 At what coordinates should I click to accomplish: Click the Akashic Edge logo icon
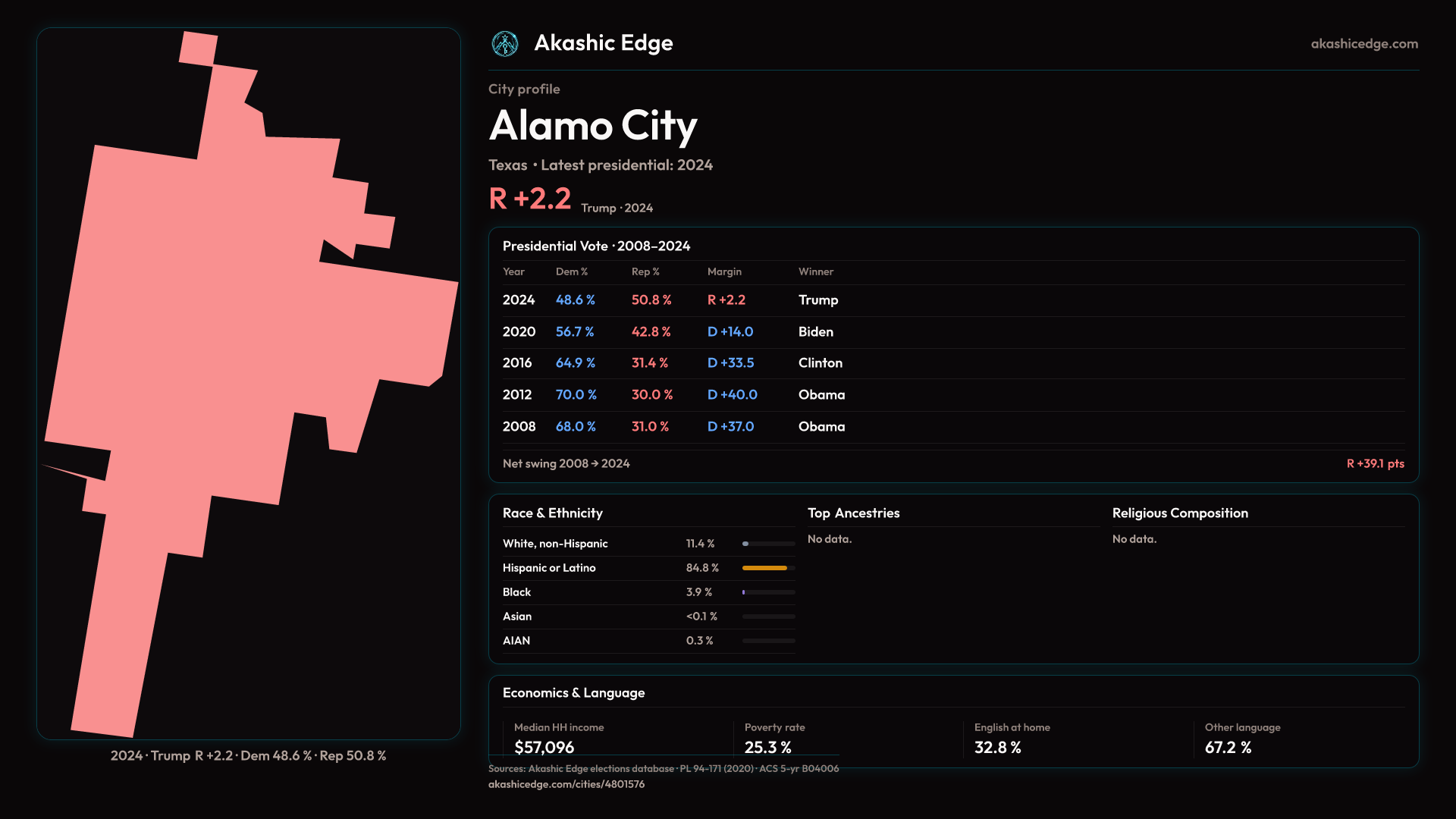[505, 44]
